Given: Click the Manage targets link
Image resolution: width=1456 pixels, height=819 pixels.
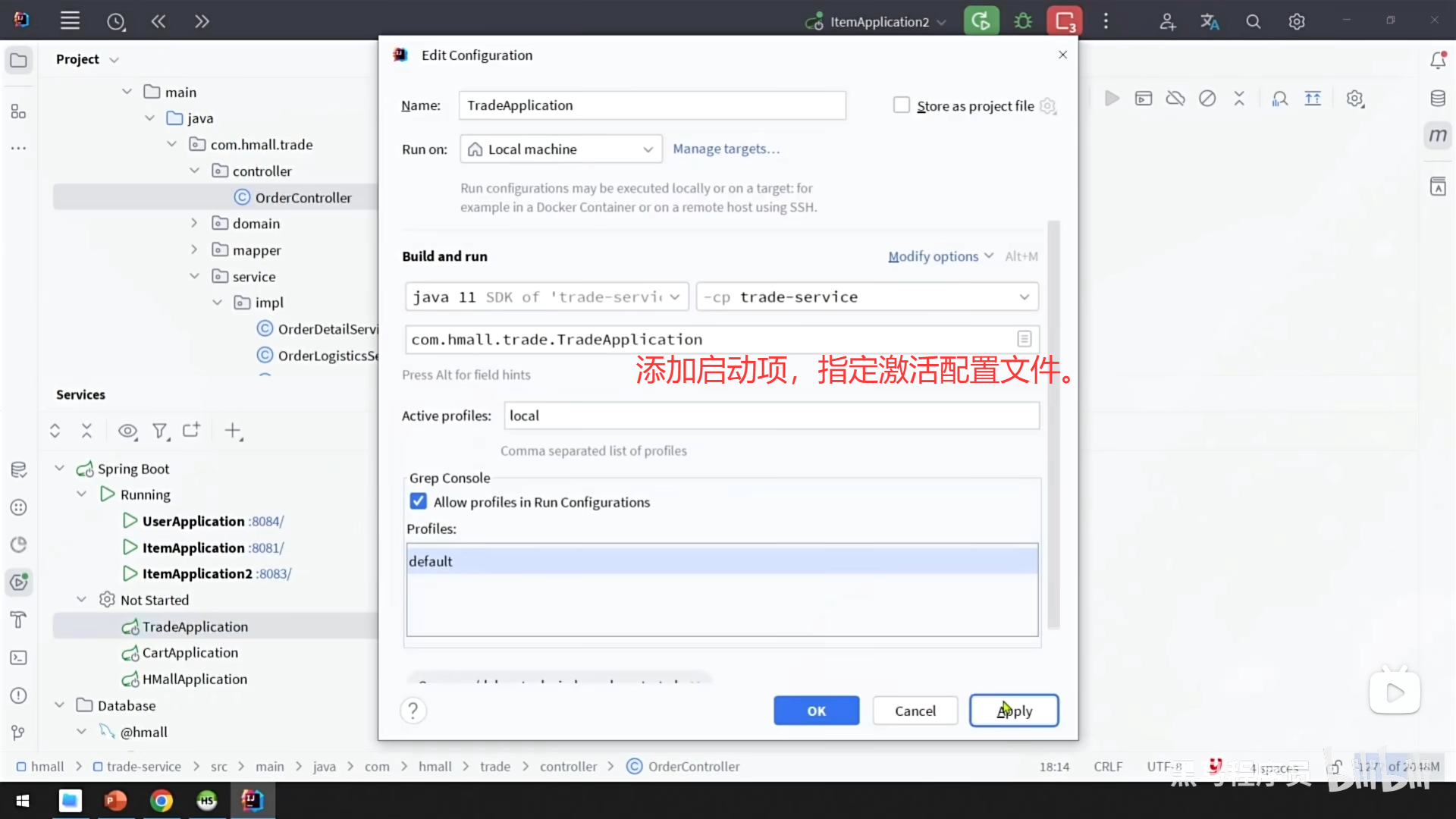Looking at the screenshot, I should [x=726, y=149].
